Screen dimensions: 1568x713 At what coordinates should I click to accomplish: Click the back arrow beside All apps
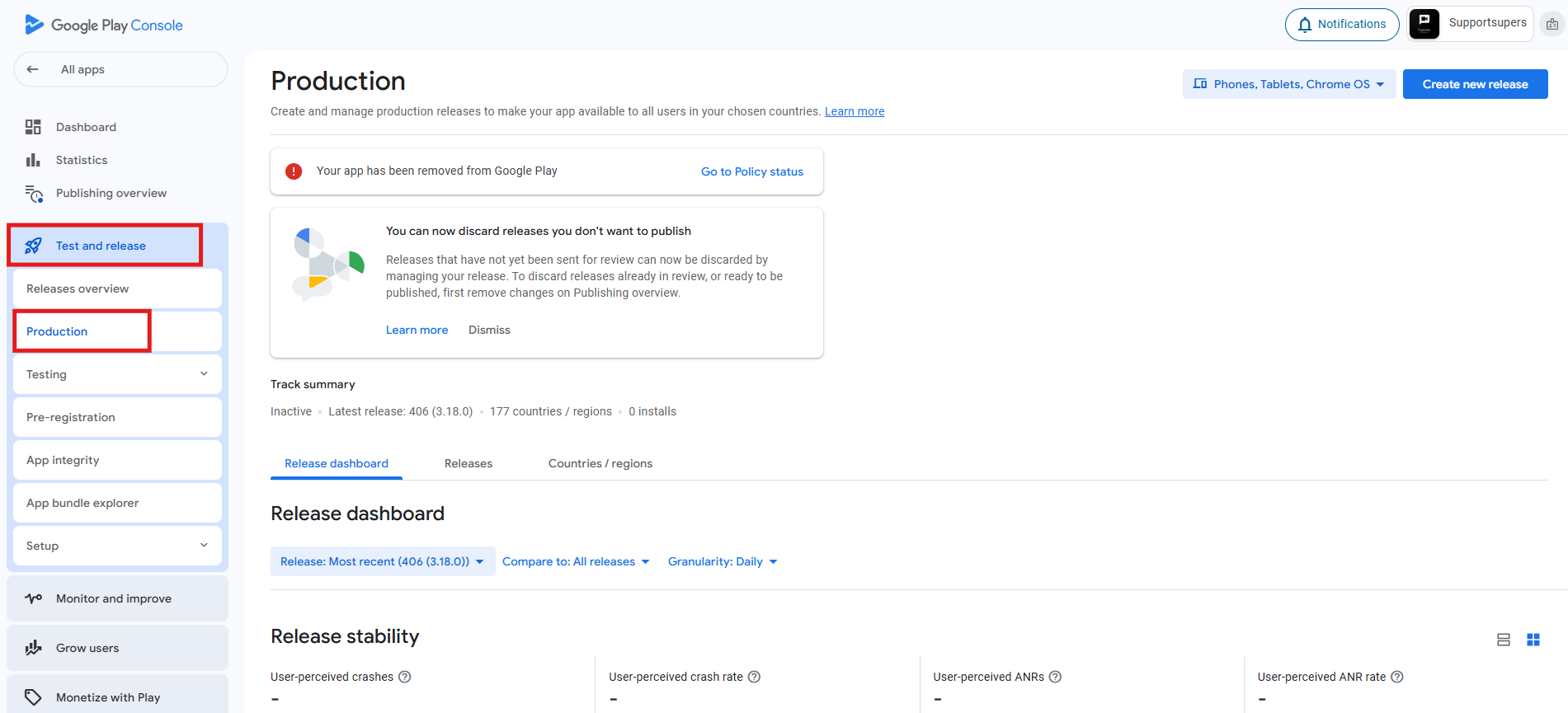(33, 69)
